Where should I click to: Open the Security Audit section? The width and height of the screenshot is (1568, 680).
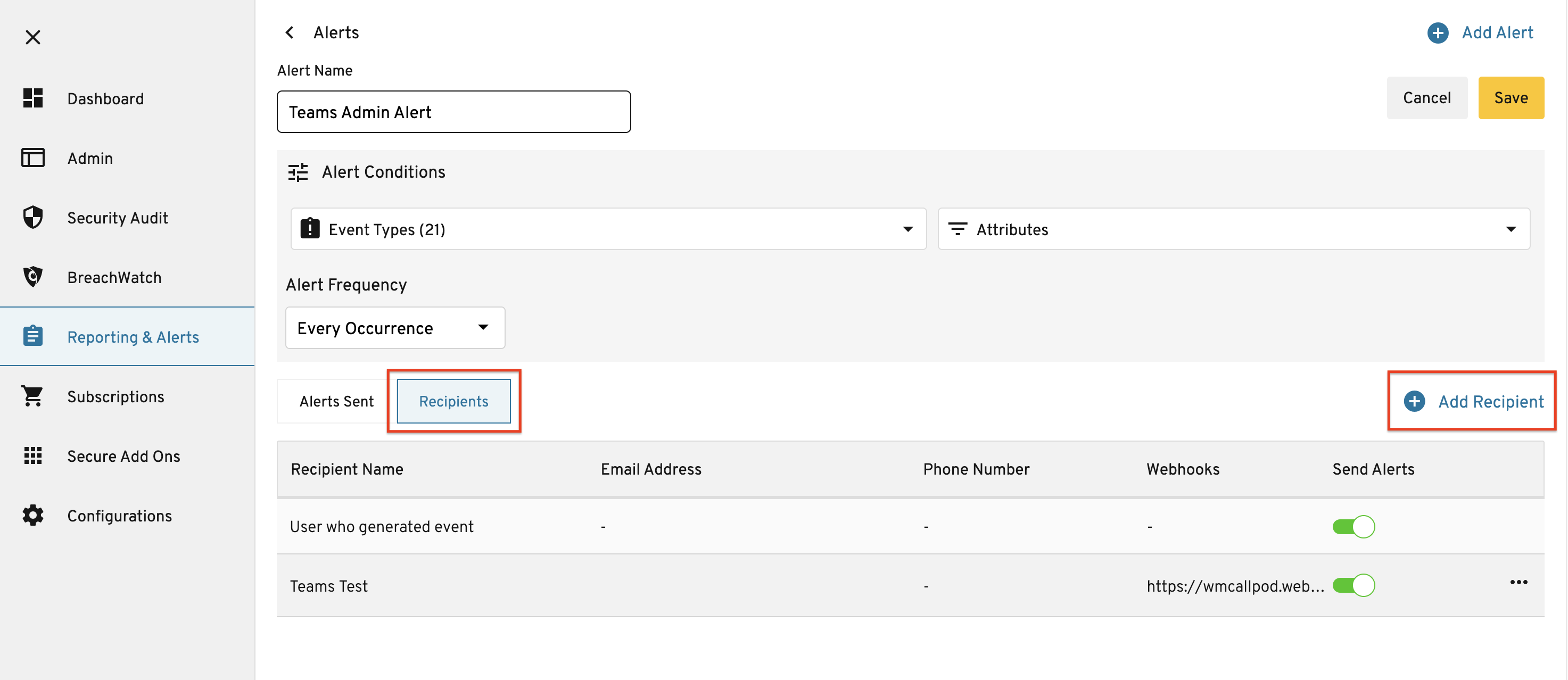pyautogui.click(x=127, y=218)
